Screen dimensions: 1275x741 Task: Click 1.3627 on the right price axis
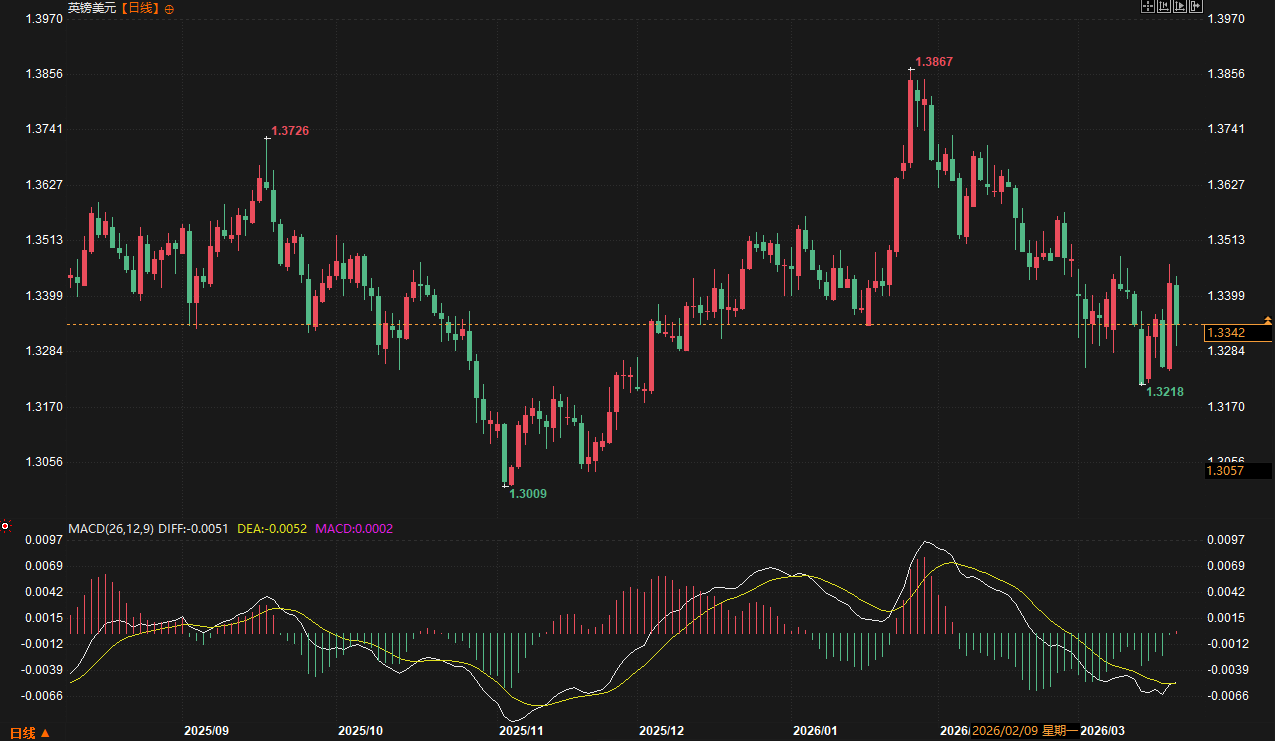(x=1226, y=185)
